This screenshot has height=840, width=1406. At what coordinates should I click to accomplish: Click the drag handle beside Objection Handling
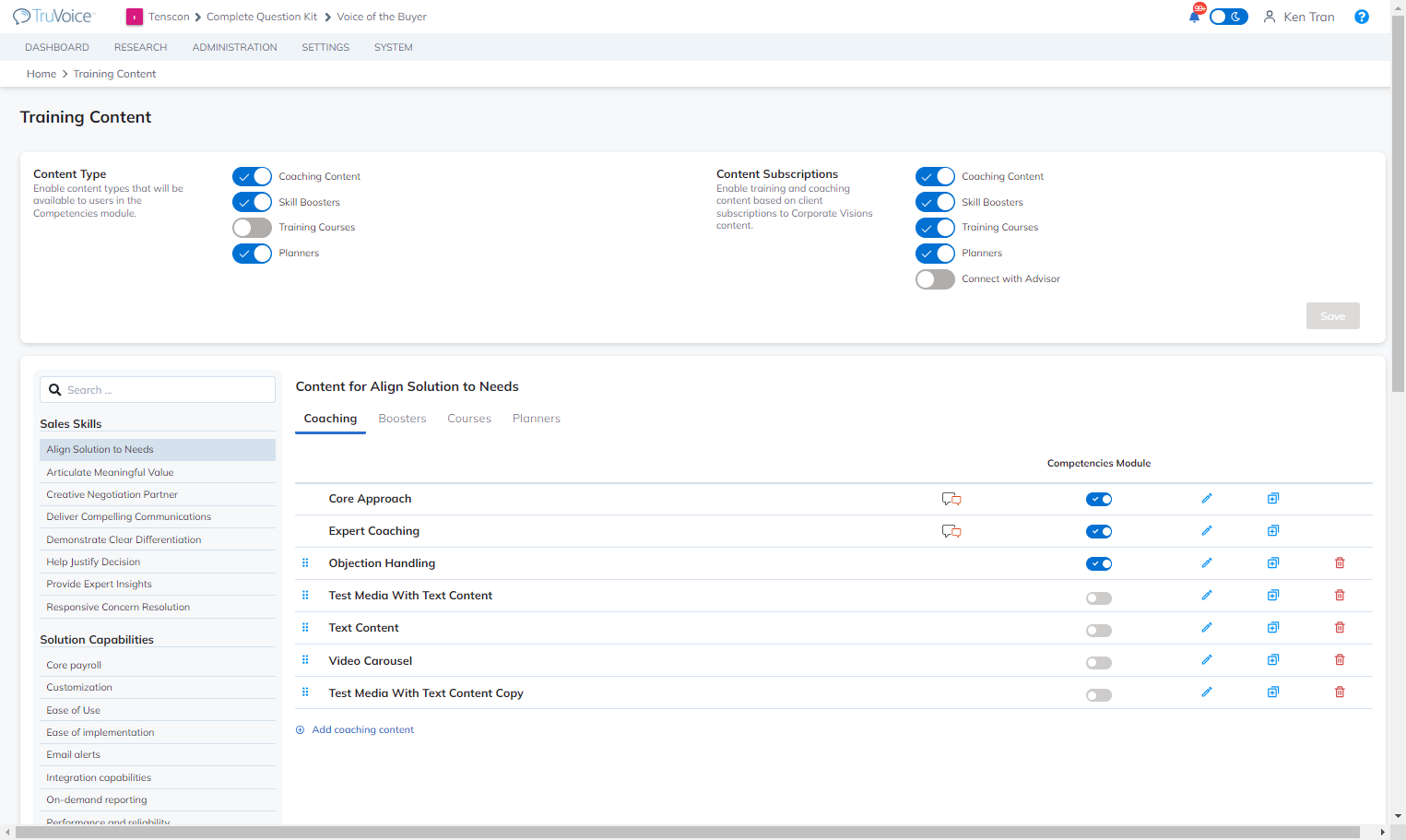pos(305,563)
